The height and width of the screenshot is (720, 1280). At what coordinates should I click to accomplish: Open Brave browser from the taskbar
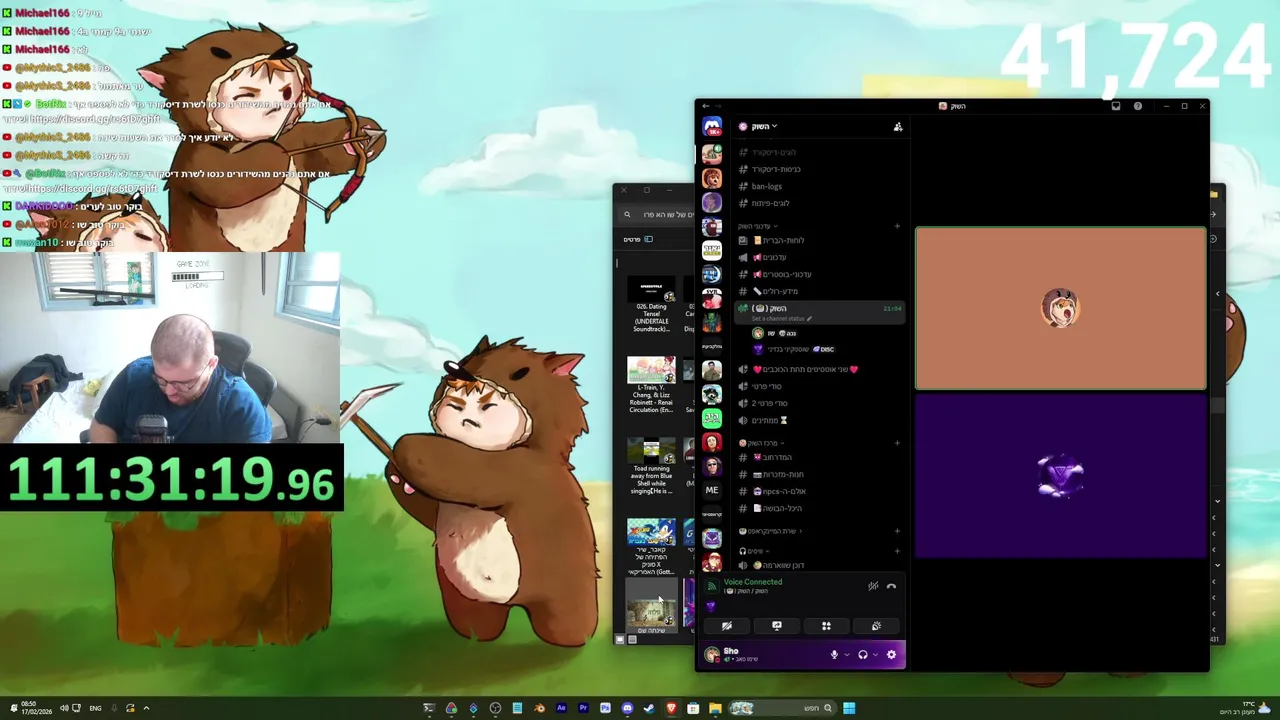tap(671, 708)
